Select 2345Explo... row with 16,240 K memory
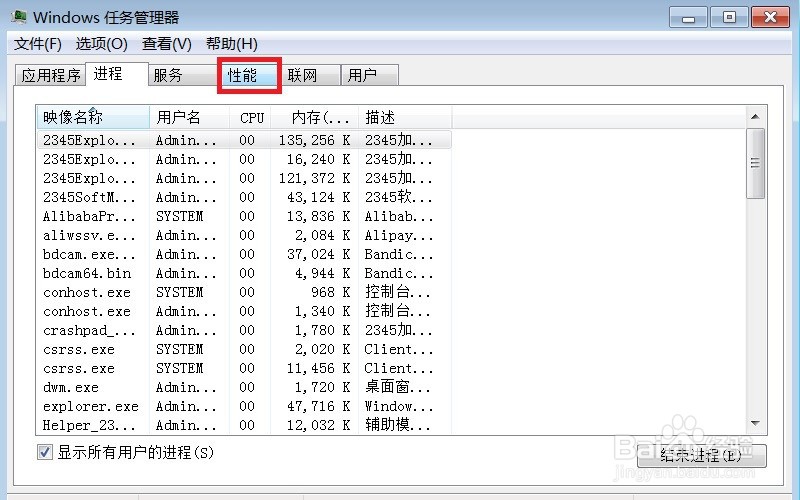The height and width of the screenshot is (500, 800). [x=244, y=159]
